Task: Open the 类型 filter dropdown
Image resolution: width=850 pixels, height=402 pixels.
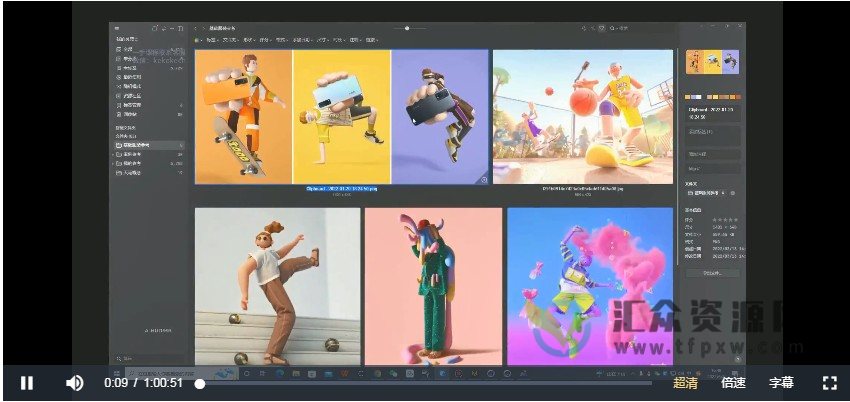Action: (281, 40)
